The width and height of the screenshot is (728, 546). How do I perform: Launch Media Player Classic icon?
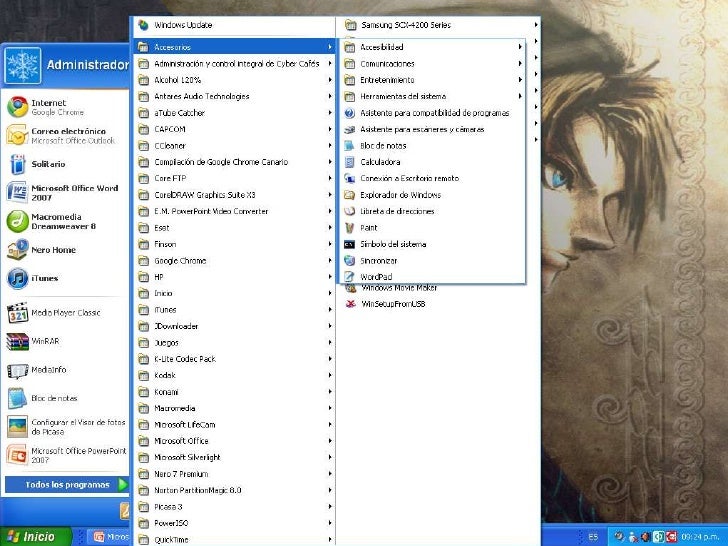(x=18, y=312)
